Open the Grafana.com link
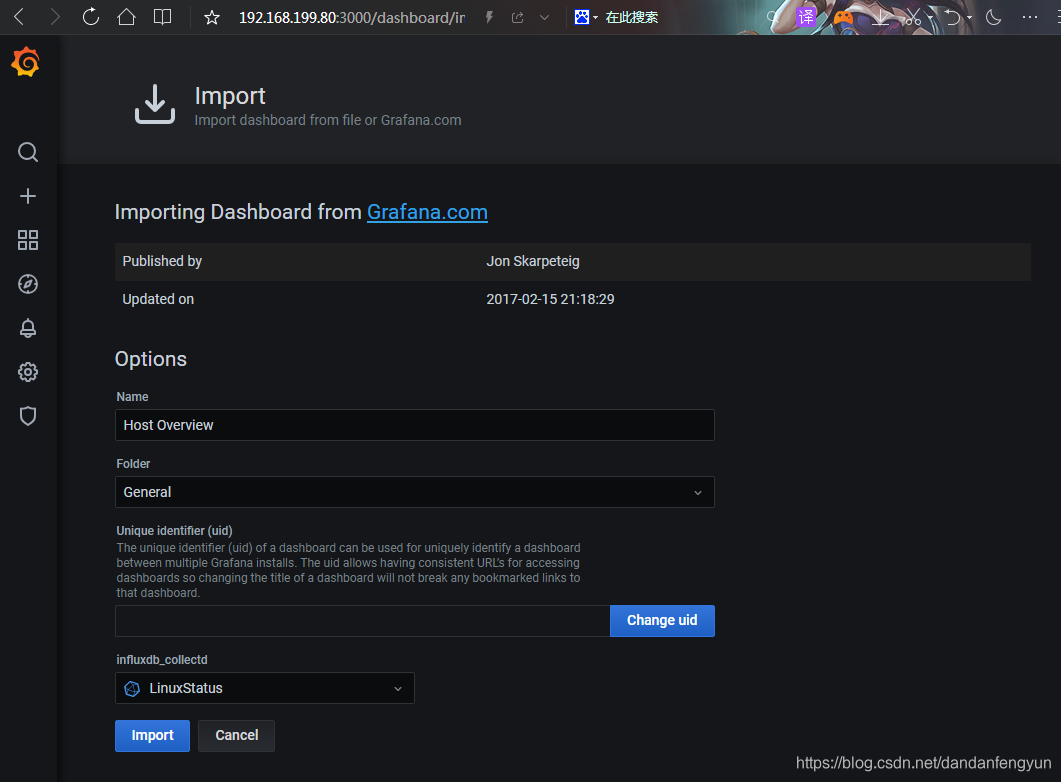 coord(427,212)
